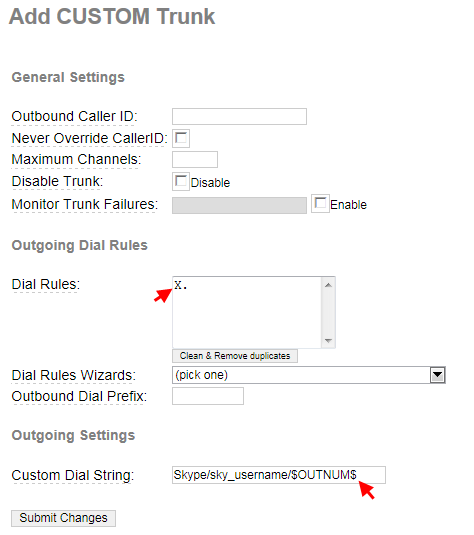Click the Dial Rules scroll up arrow

(x=328, y=285)
